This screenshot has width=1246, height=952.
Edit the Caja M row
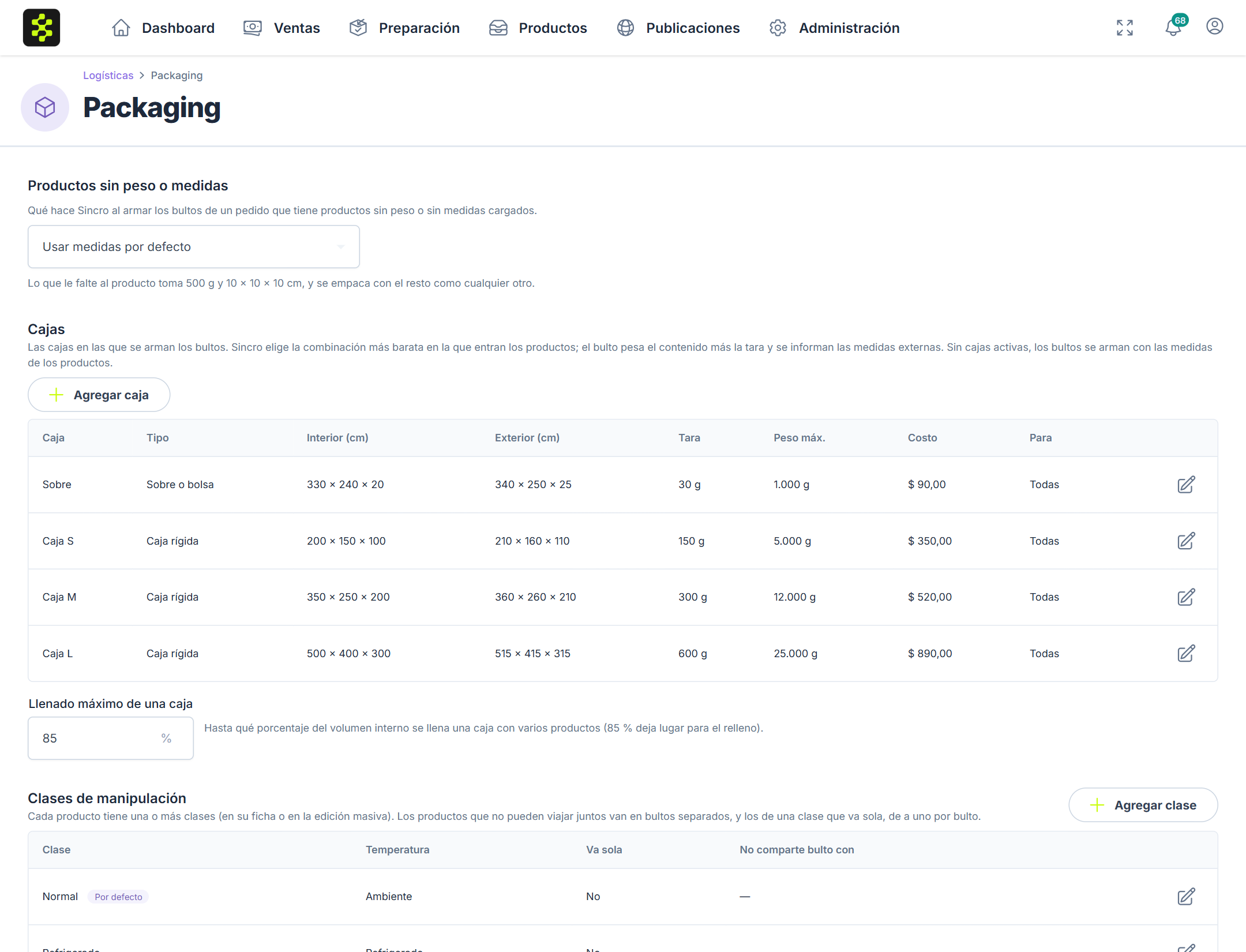coord(1186,597)
